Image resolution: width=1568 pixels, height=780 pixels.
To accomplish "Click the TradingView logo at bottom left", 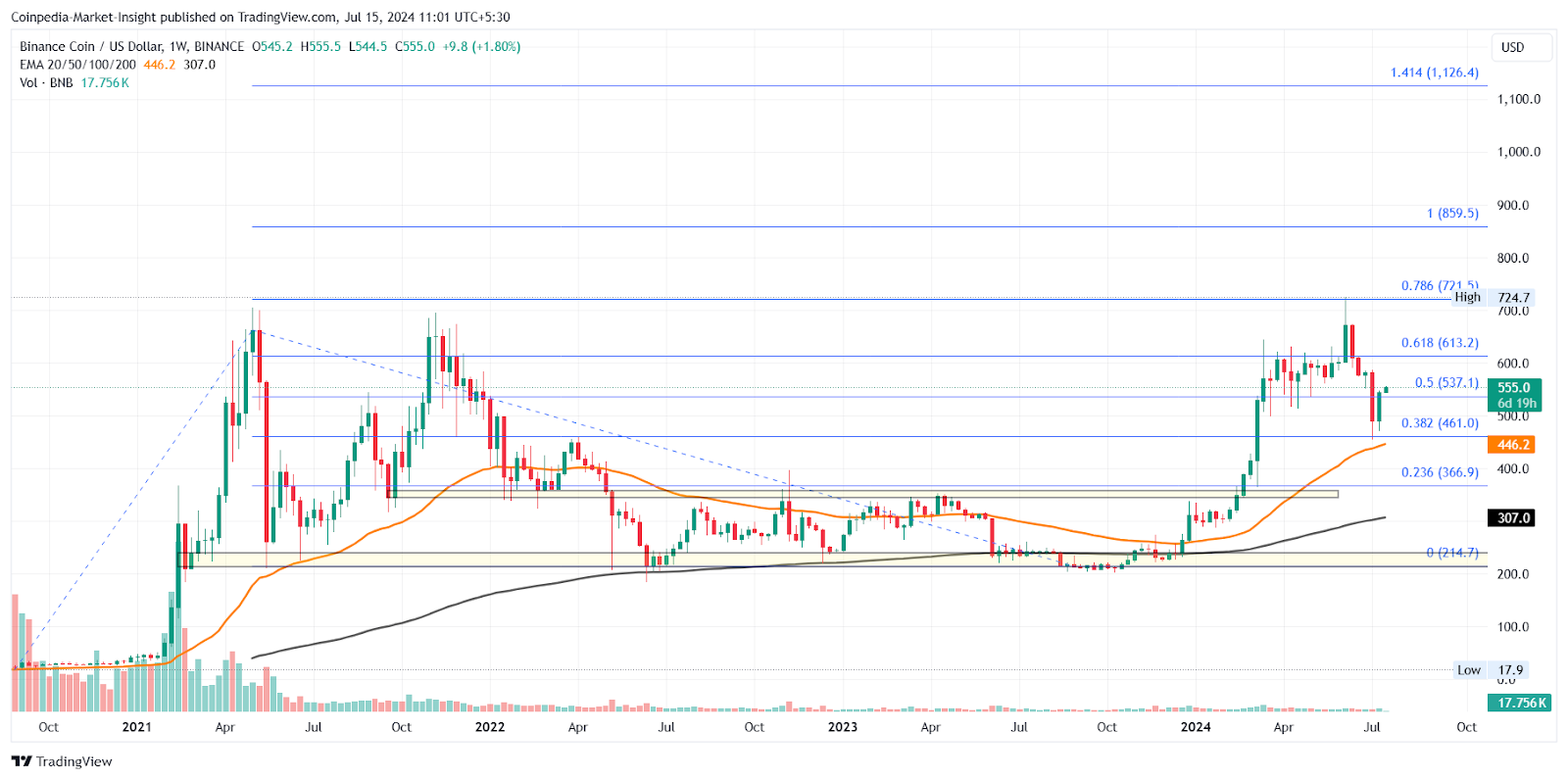I will point(62,761).
